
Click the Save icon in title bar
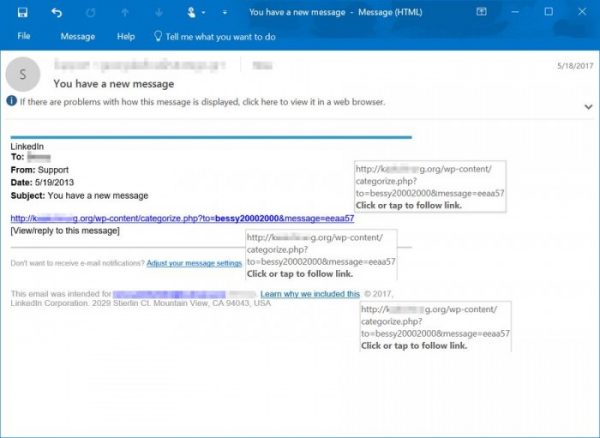tap(23, 13)
